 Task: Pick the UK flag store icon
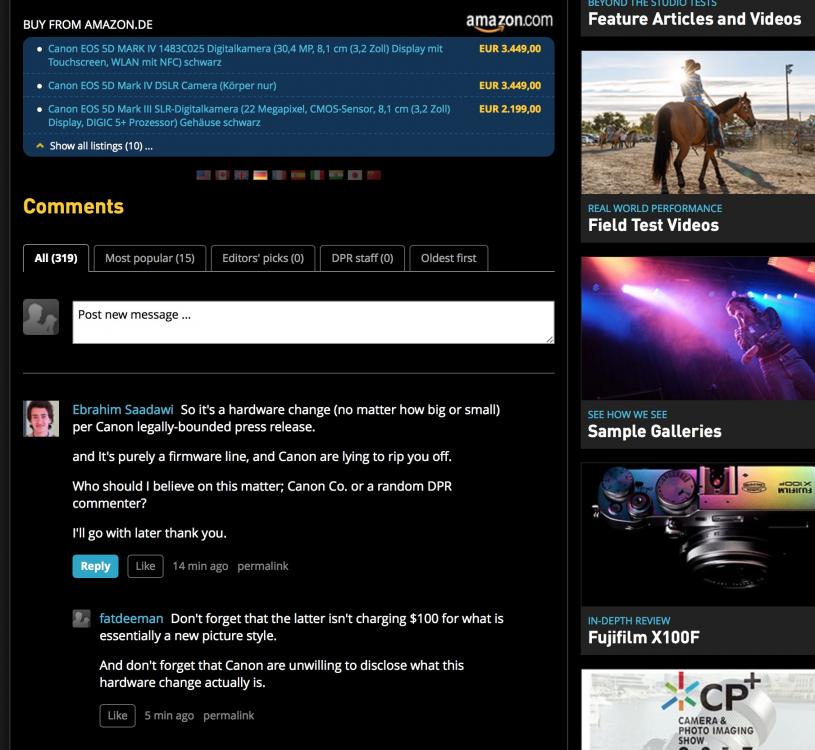[x=241, y=175]
